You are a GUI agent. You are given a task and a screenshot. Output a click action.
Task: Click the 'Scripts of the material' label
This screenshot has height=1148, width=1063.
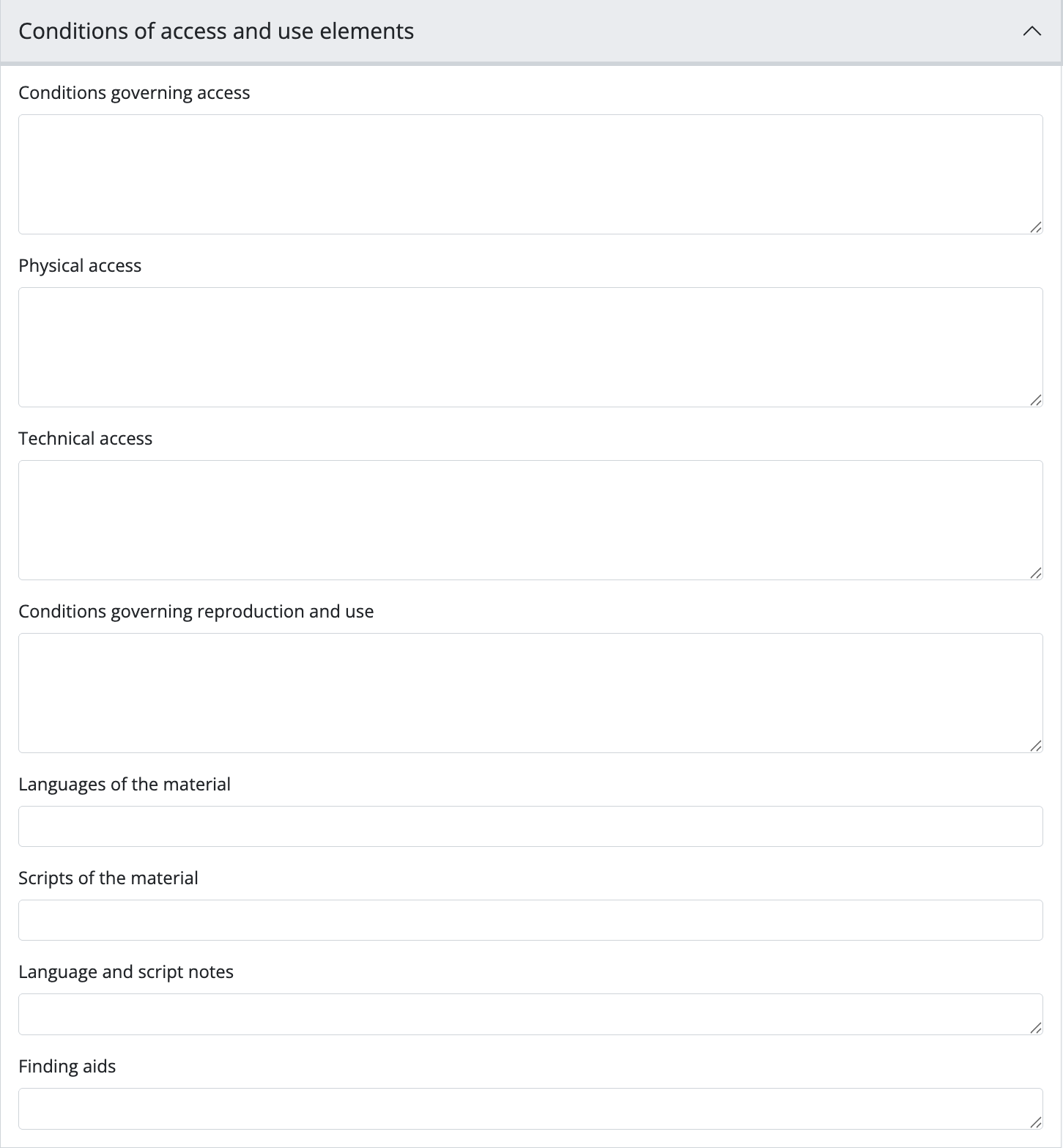108,878
